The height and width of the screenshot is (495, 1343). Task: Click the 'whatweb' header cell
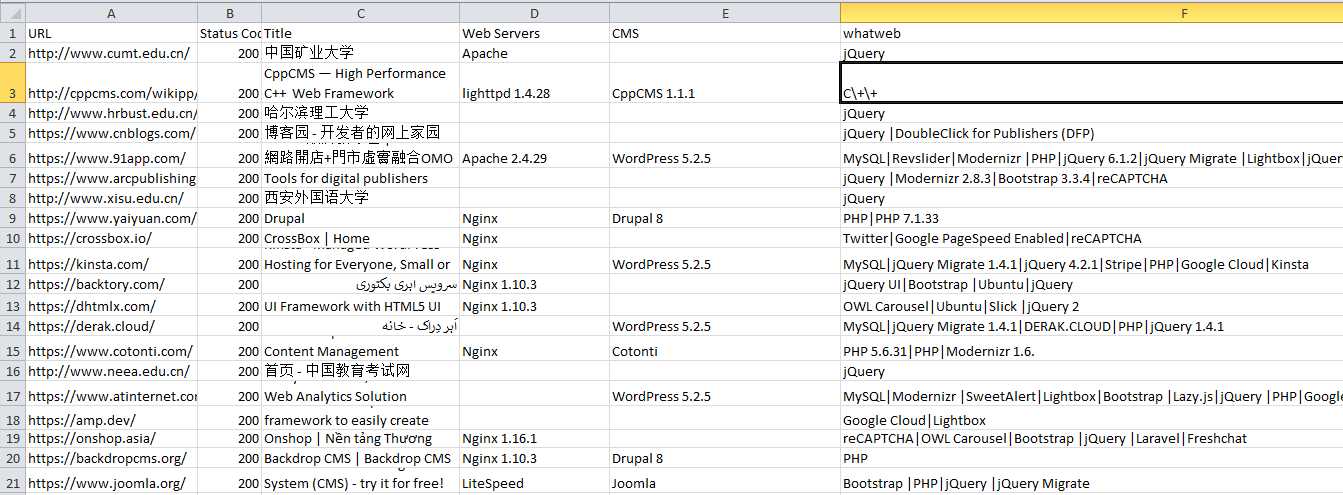(1091, 33)
